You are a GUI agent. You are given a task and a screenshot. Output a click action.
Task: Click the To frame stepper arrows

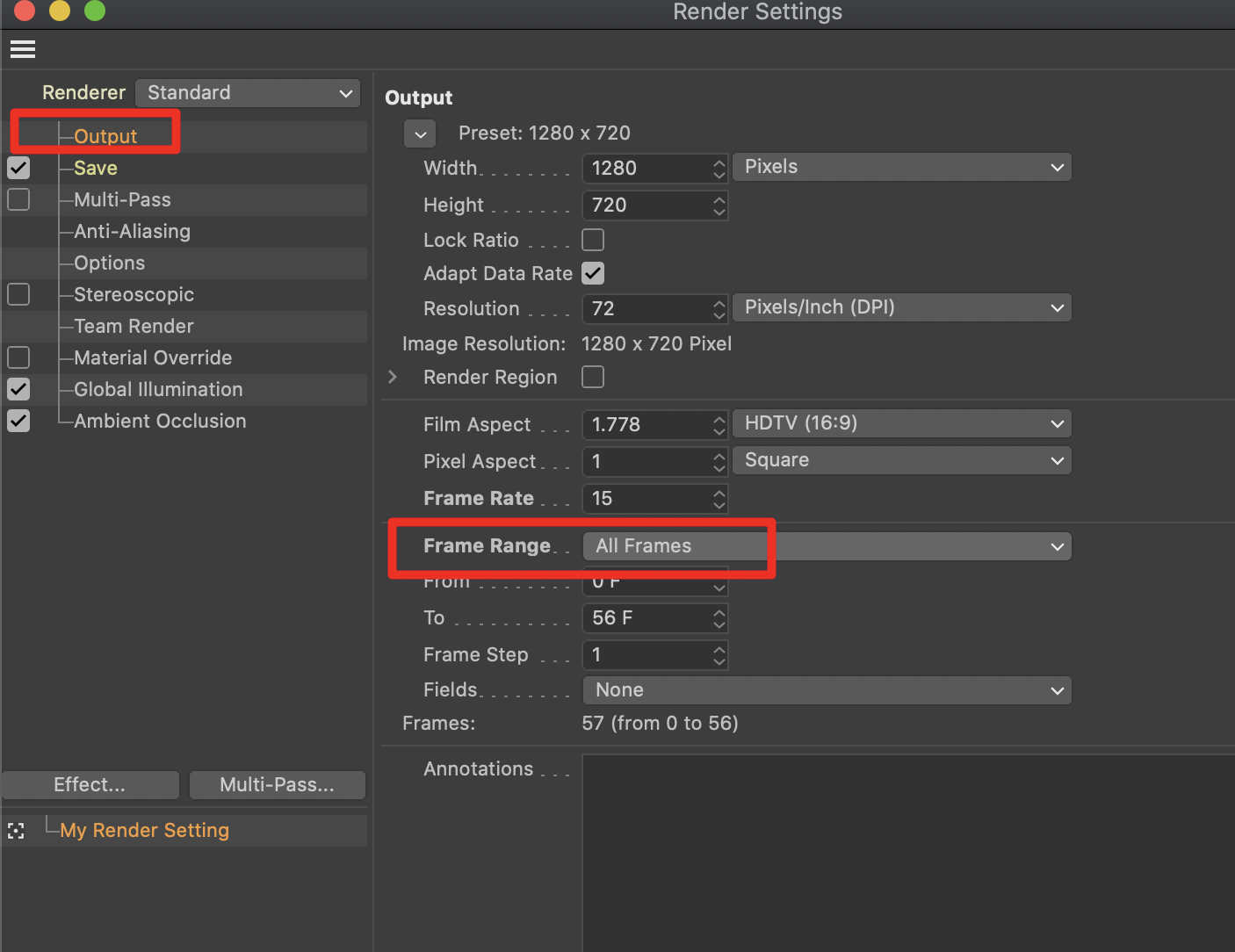point(719,618)
